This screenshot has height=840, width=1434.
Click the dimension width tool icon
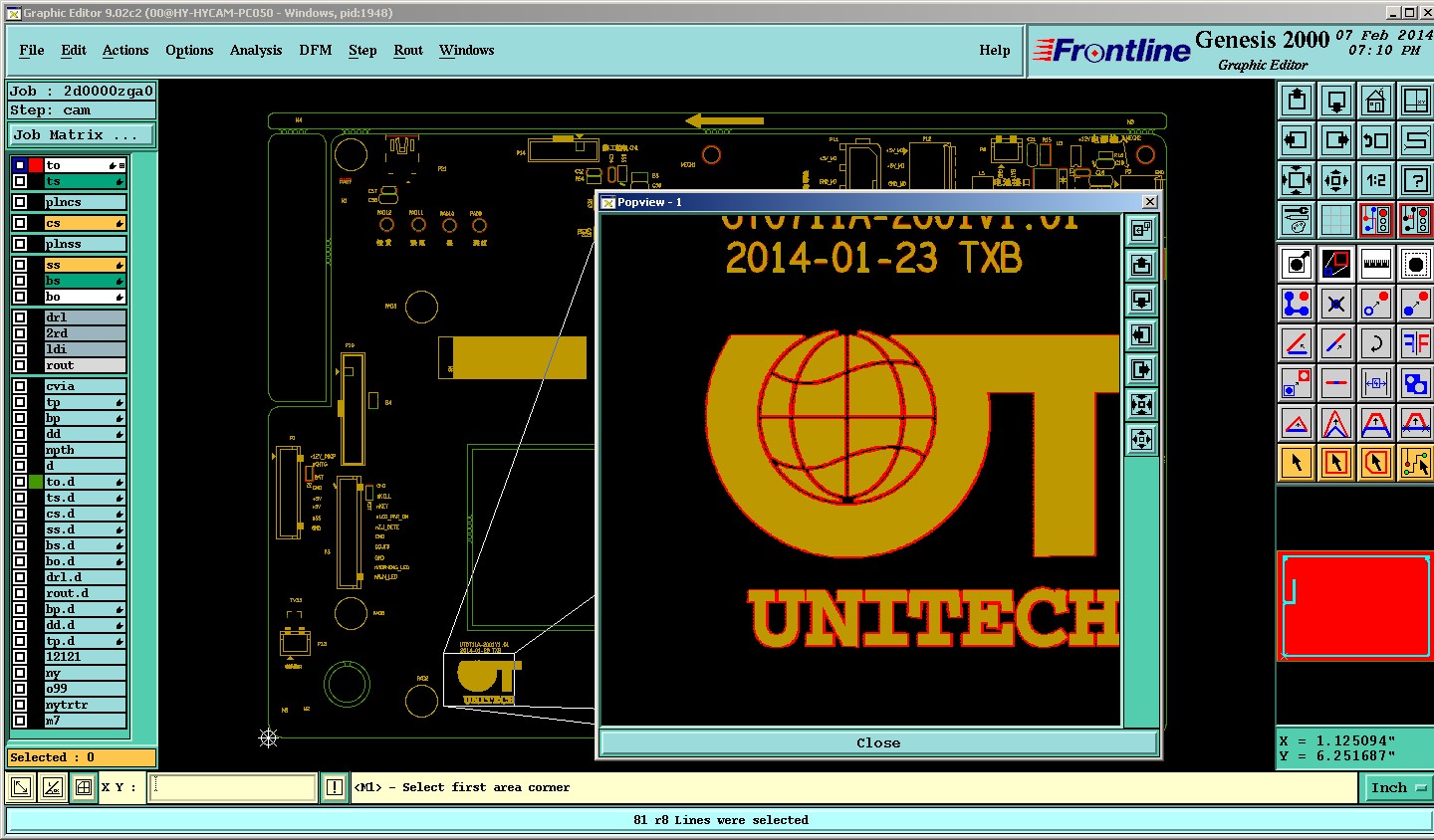click(x=1376, y=383)
